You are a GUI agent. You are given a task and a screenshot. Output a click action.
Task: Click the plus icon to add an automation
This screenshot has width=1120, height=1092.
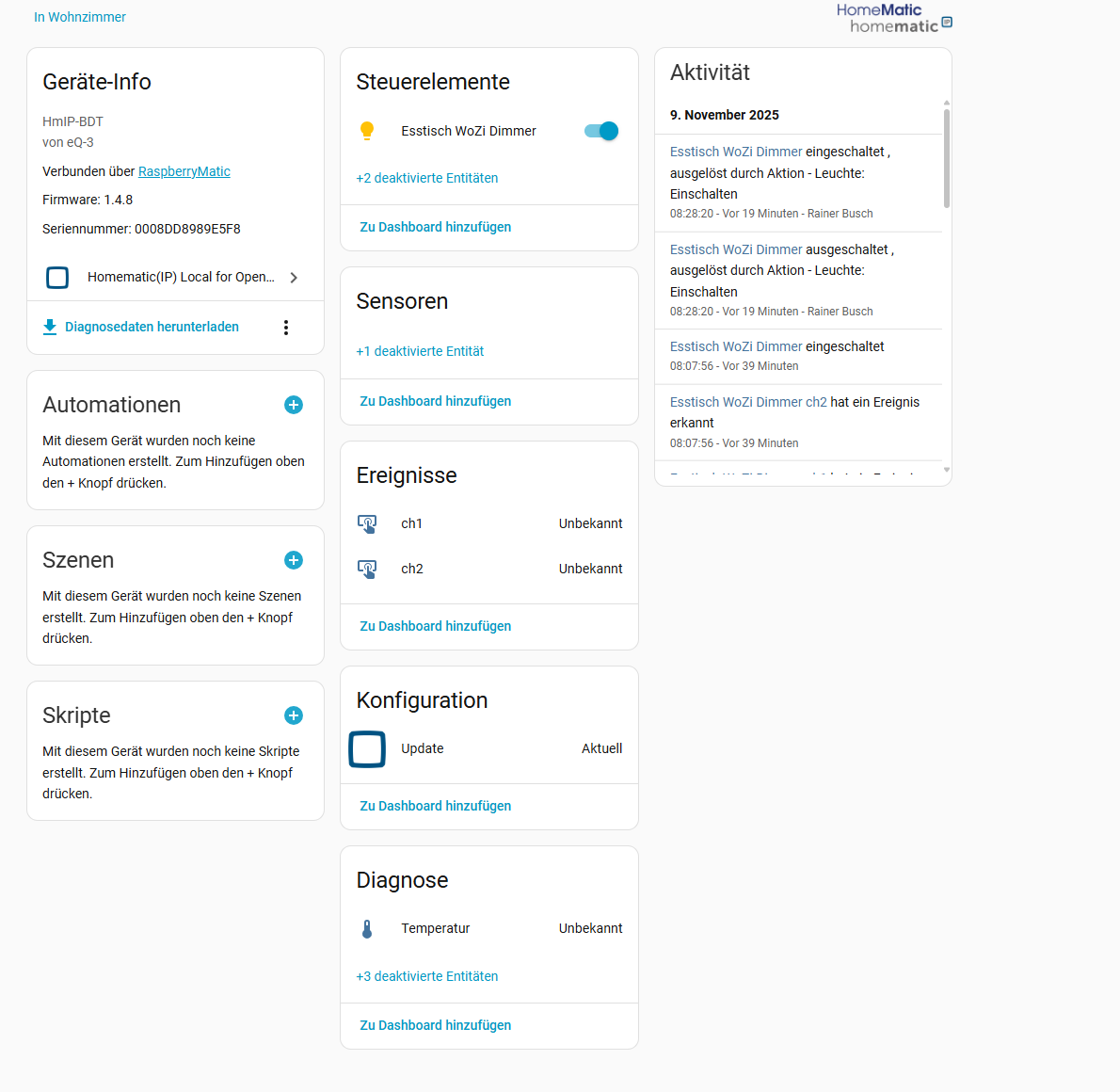pyautogui.click(x=294, y=405)
